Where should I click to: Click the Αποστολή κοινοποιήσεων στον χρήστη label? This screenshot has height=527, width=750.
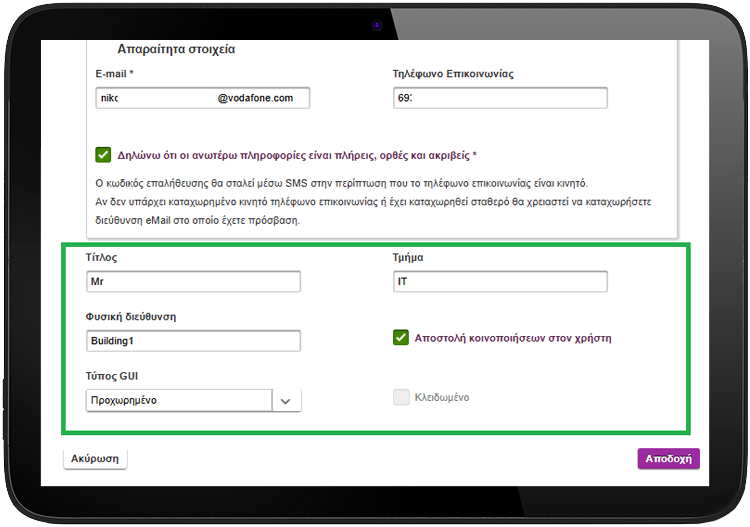[x=513, y=338]
